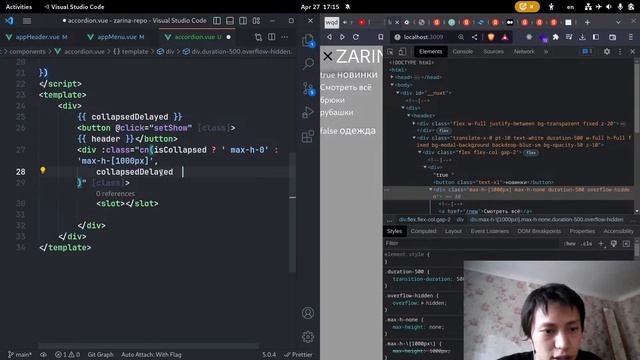Click the share icon in address bar
Viewport: 640px width, 360px height.
(474, 37)
